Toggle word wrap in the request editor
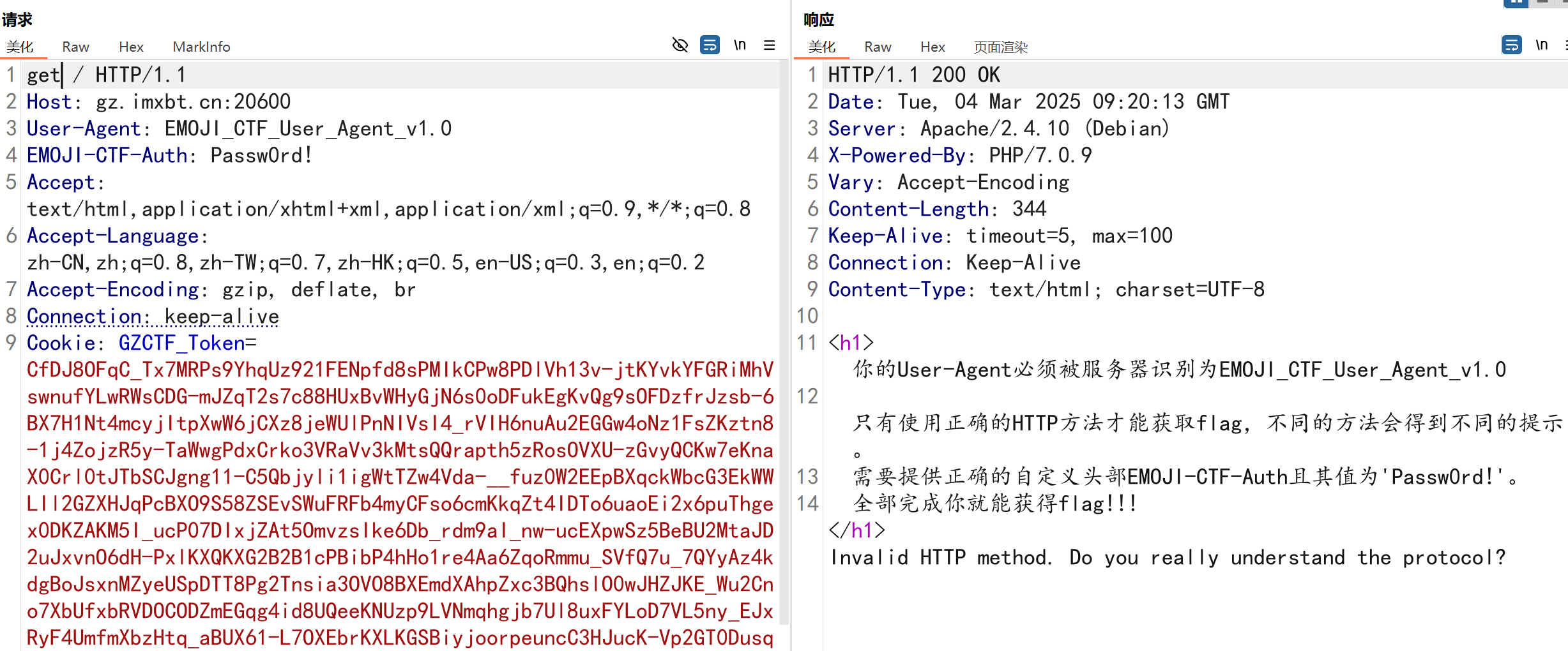This screenshot has height=651, width=1568. pyautogui.click(x=710, y=45)
